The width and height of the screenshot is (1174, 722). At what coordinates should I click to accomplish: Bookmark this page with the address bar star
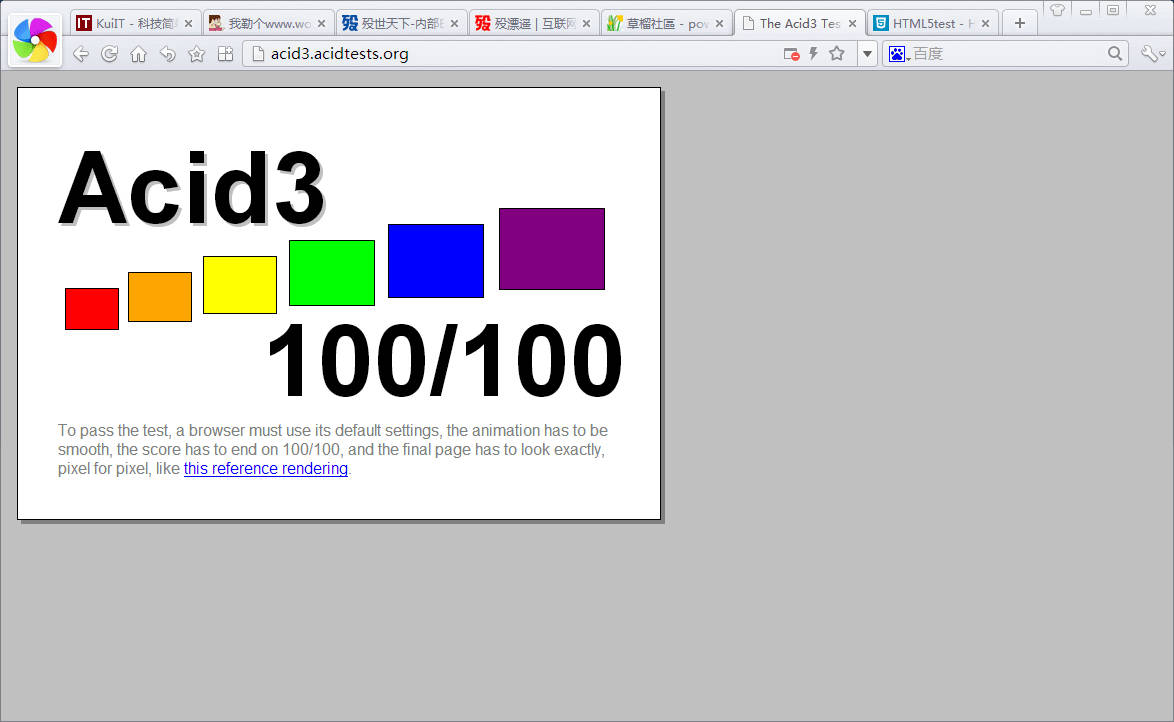pos(837,54)
